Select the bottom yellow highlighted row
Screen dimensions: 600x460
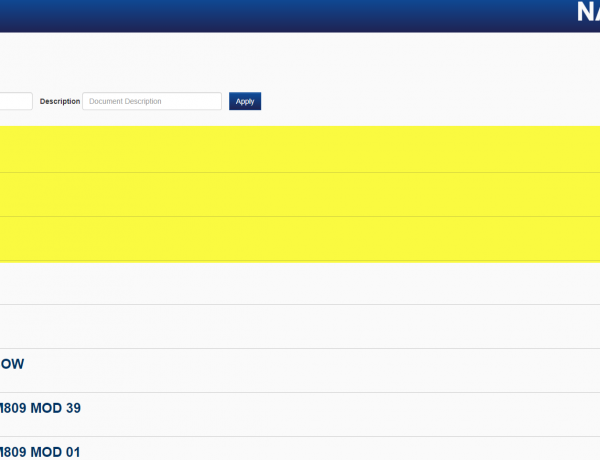point(300,238)
